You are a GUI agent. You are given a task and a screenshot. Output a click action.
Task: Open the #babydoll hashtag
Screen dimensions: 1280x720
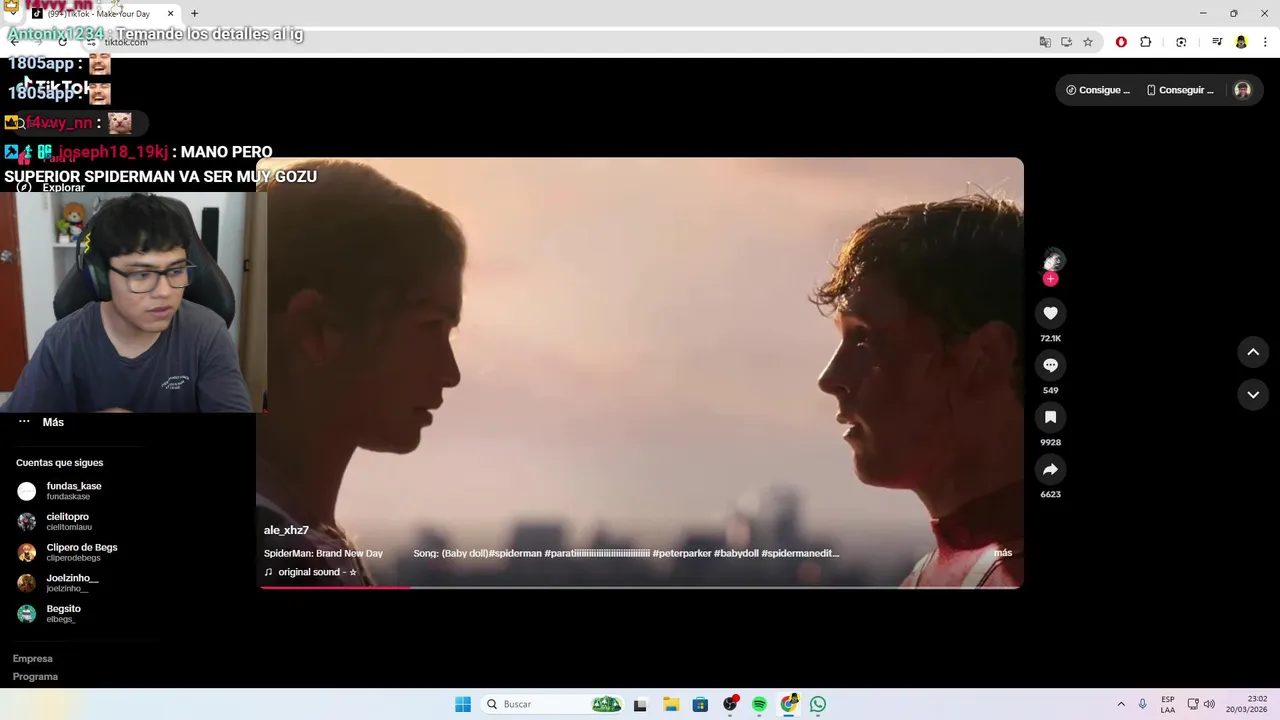click(737, 553)
